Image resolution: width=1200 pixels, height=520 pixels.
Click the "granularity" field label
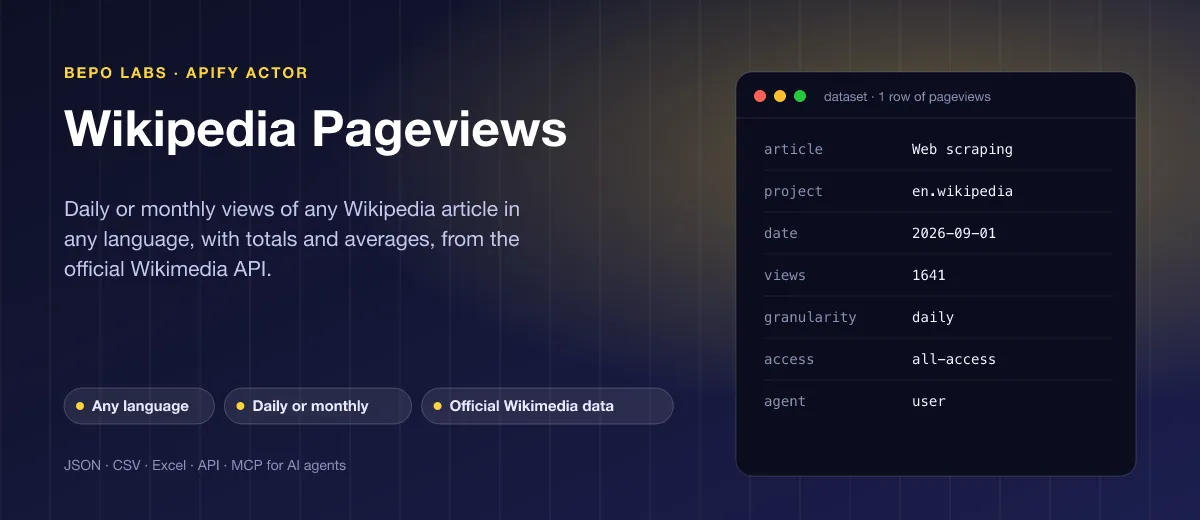(810, 317)
